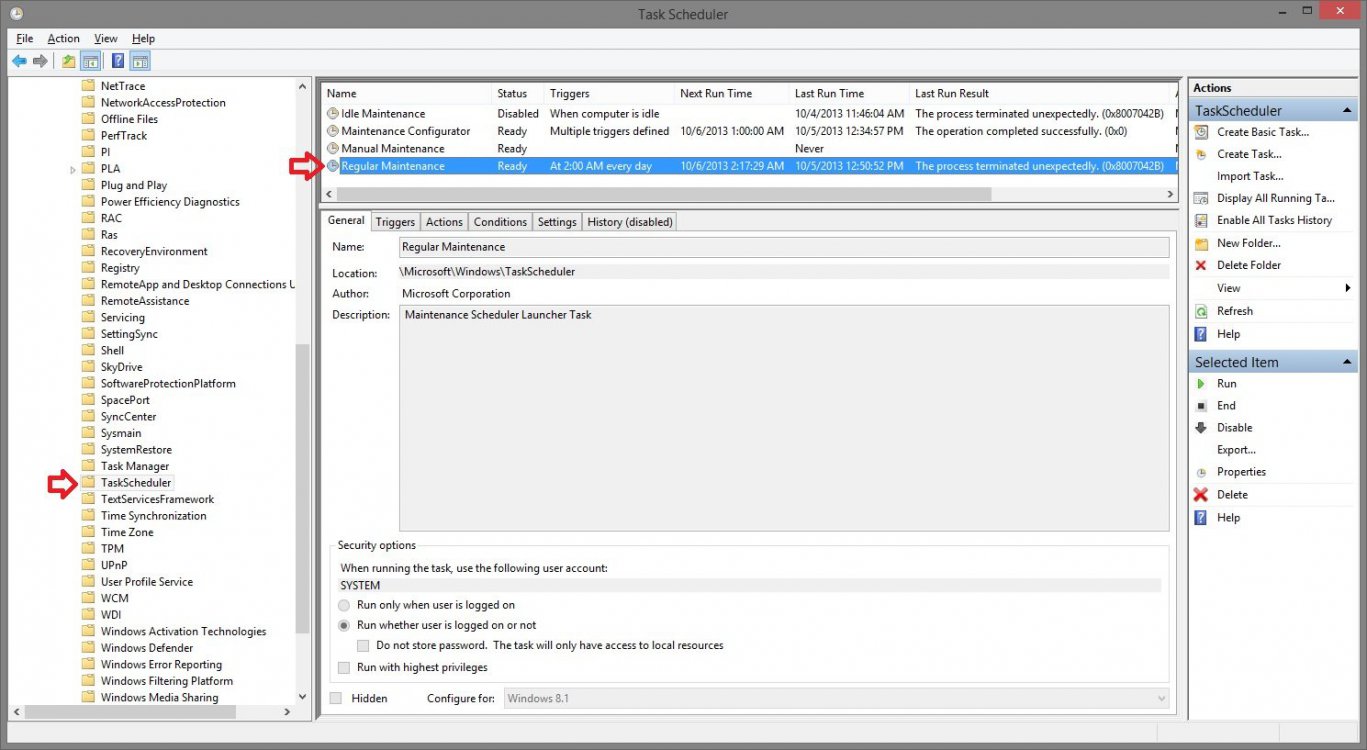This screenshot has width=1367, height=750.
Task: Toggle the Show/Hide Action Pane icon
Action: click(x=140, y=61)
